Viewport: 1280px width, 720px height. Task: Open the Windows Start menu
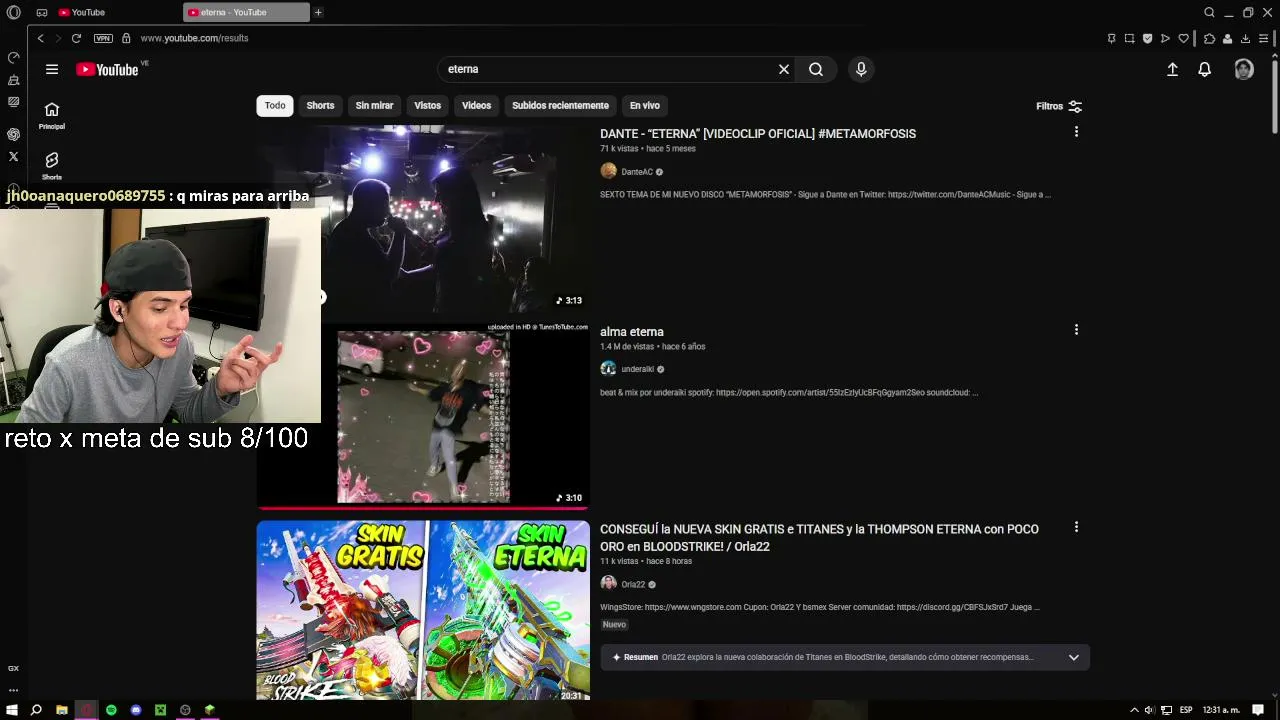[12, 710]
